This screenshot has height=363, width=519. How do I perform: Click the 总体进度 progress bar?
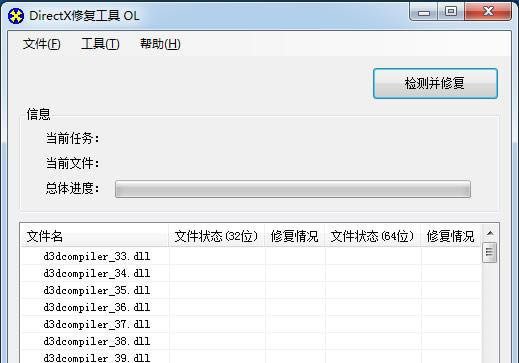point(293,189)
